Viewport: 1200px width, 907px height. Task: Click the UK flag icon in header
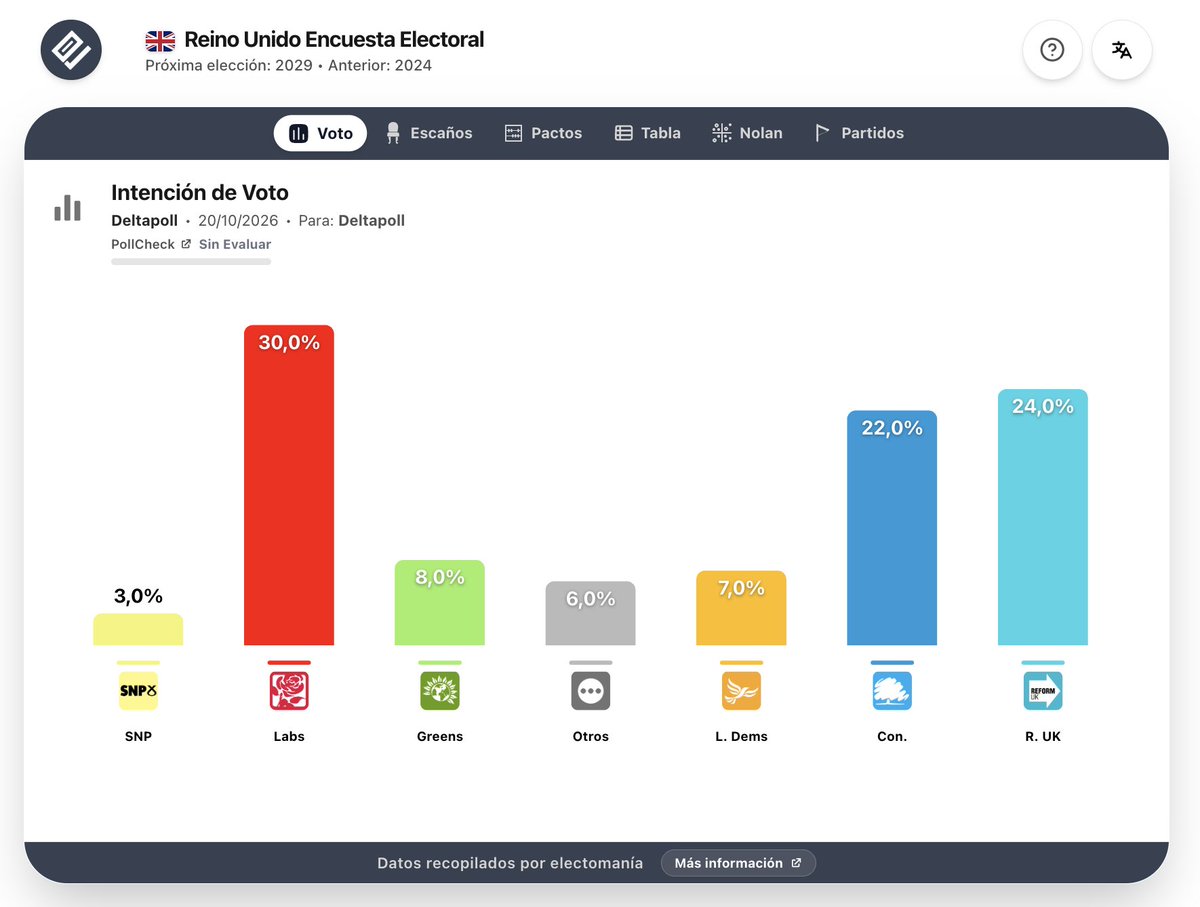(160, 41)
